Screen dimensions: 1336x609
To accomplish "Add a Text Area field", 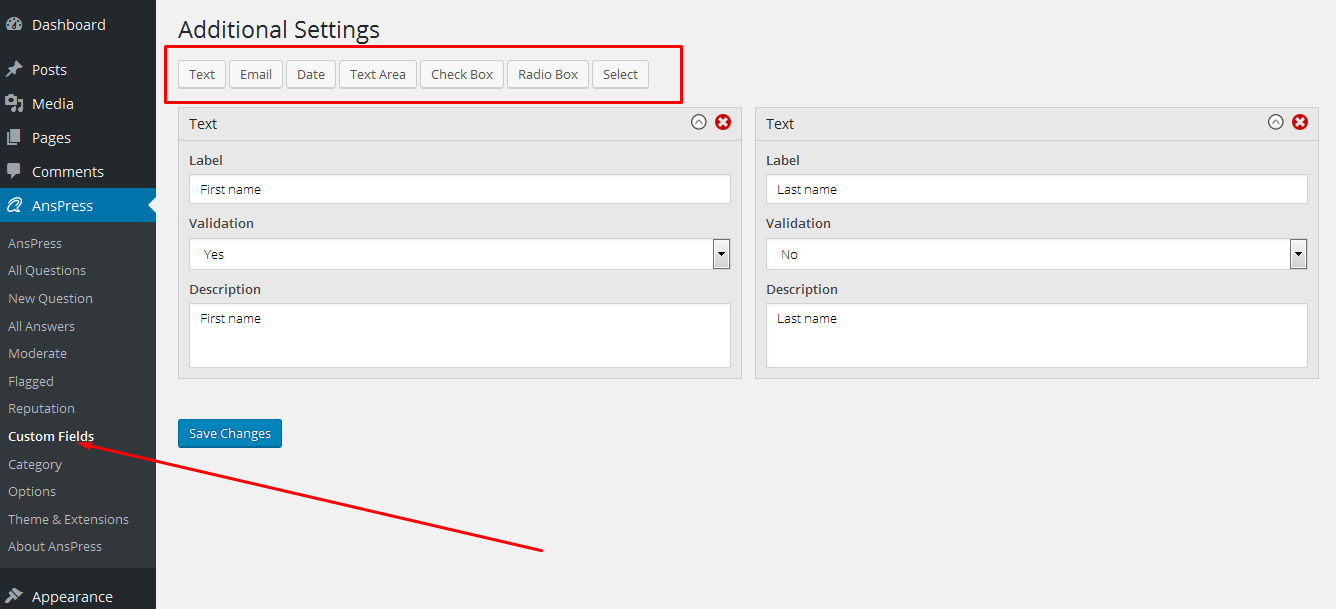I will [378, 74].
